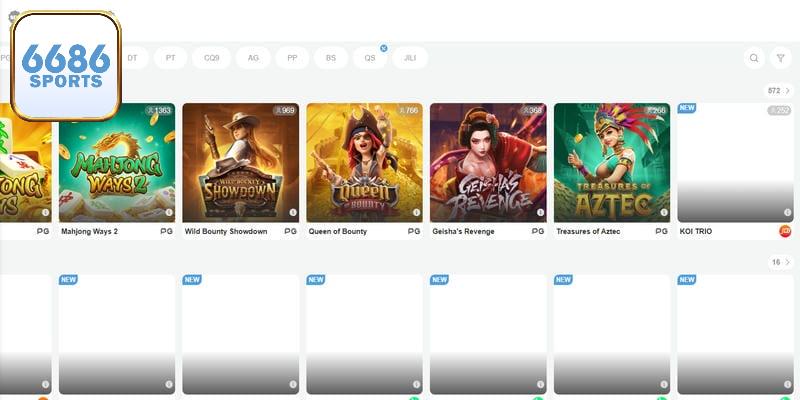Image resolution: width=800 pixels, height=400 pixels.
Task: Click NEW badge on KOI TRIO card
Action: click(x=687, y=108)
